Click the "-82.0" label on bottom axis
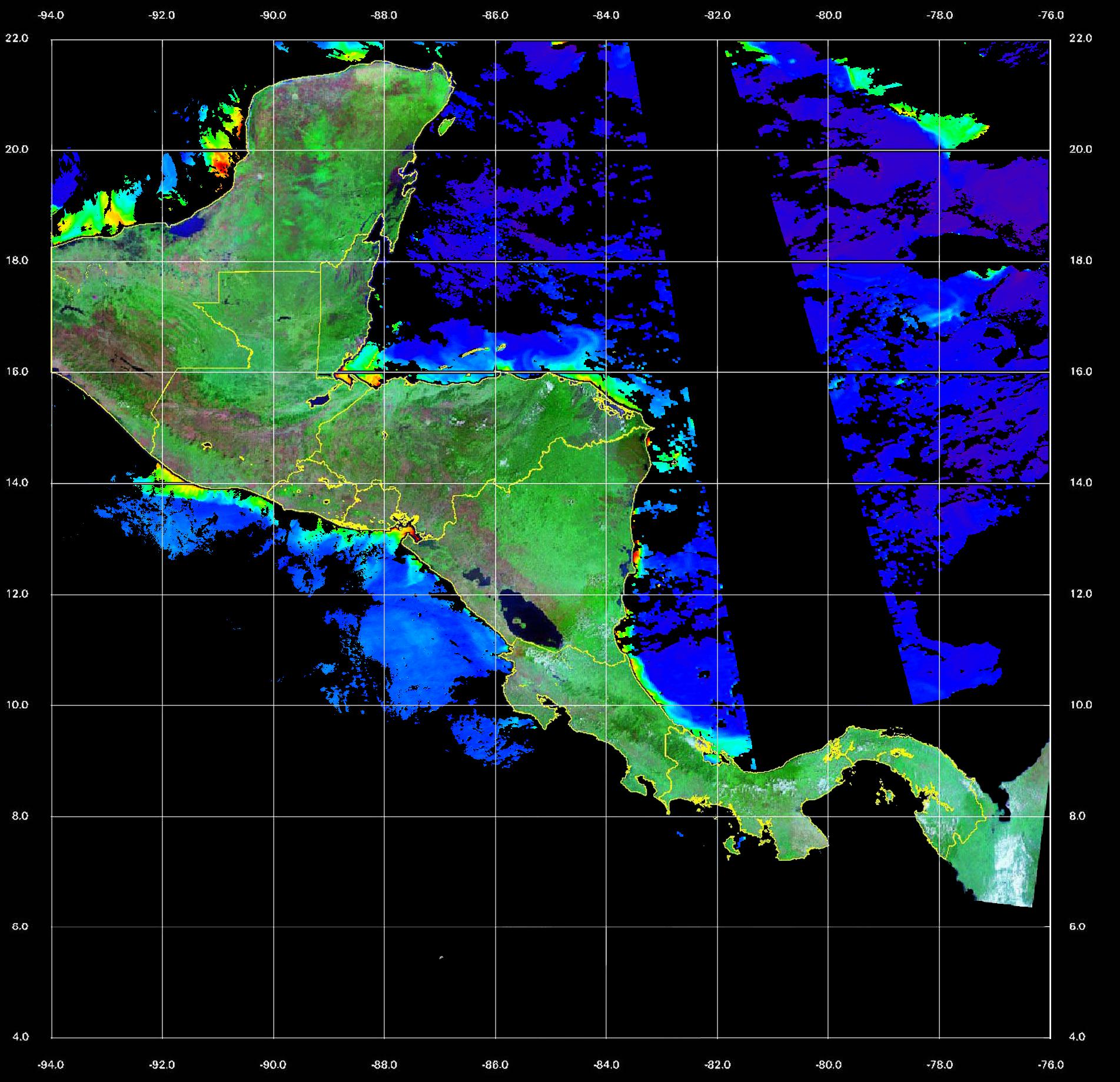The height and width of the screenshot is (1082, 1120). click(717, 1064)
